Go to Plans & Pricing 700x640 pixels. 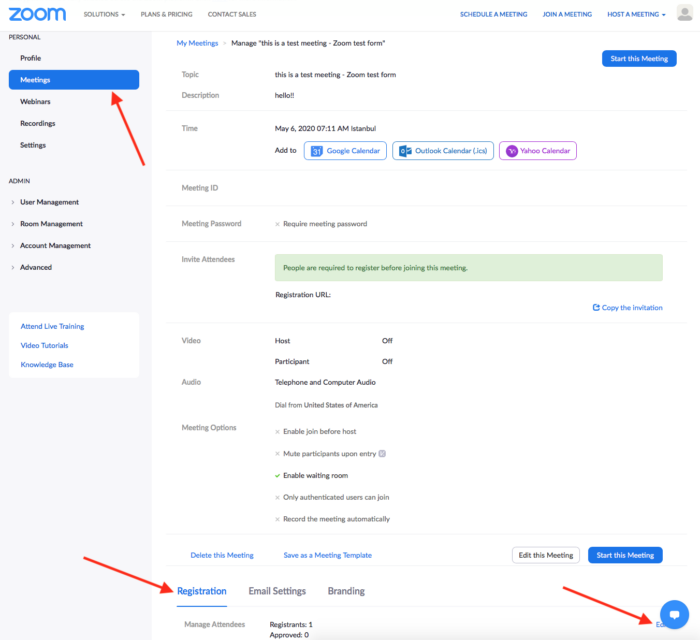[167, 14]
